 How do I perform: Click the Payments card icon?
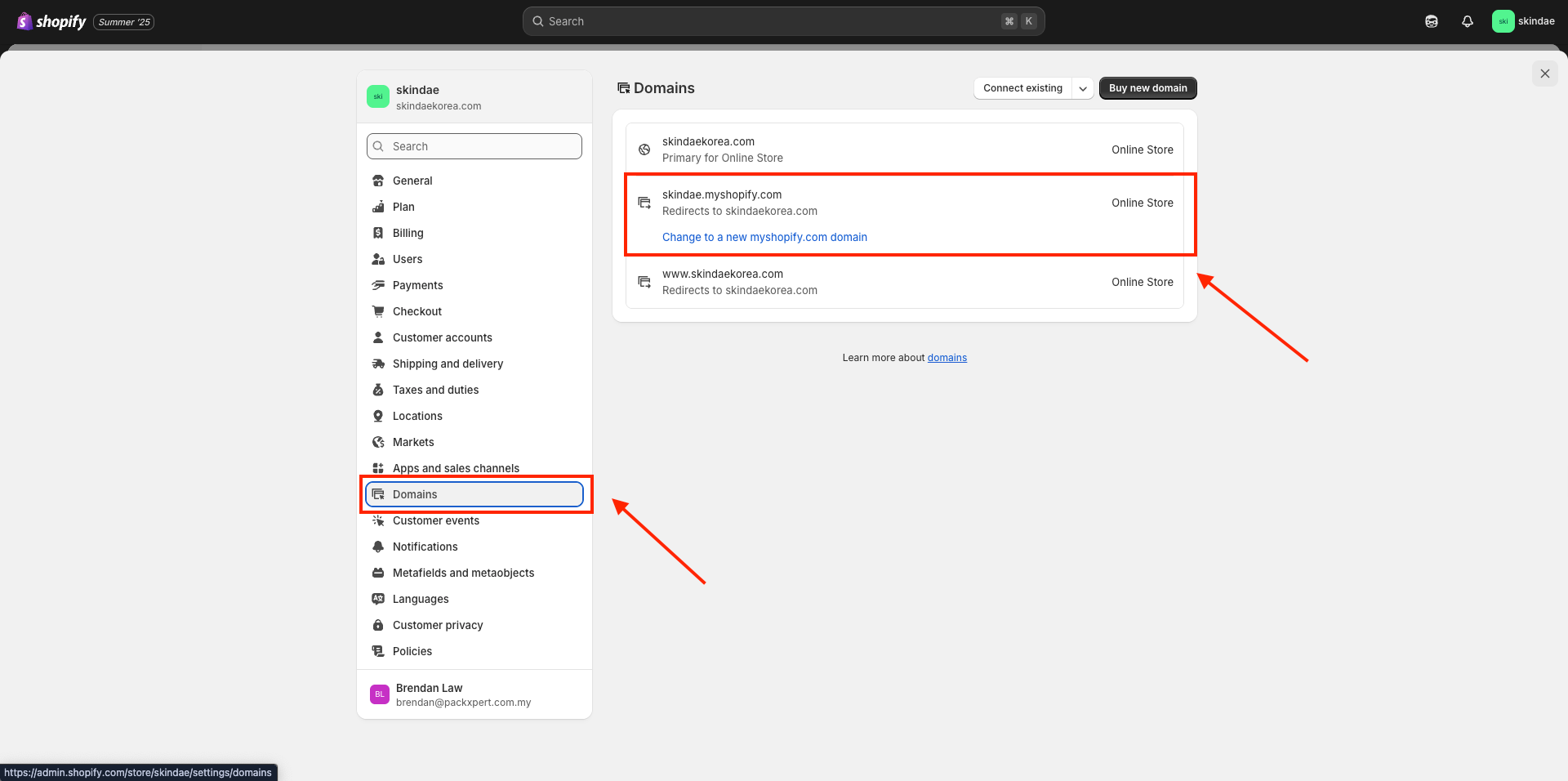pyautogui.click(x=378, y=285)
